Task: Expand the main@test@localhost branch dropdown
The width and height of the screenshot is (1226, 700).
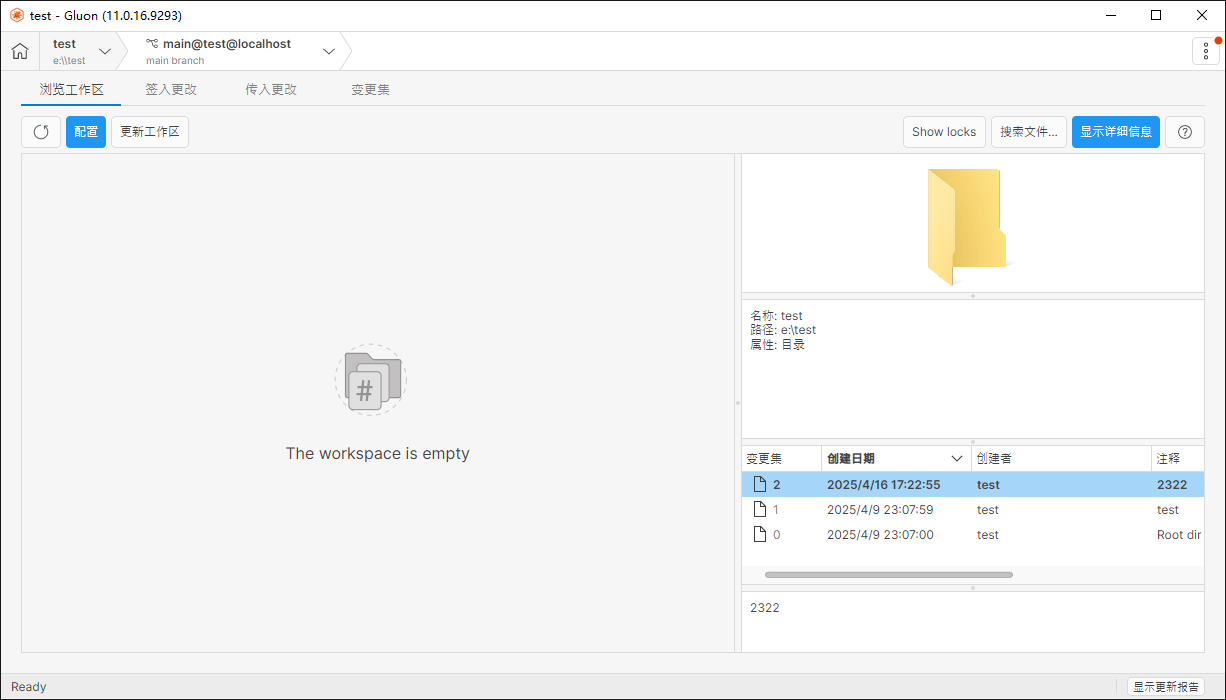Action: (x=328, y=51)
